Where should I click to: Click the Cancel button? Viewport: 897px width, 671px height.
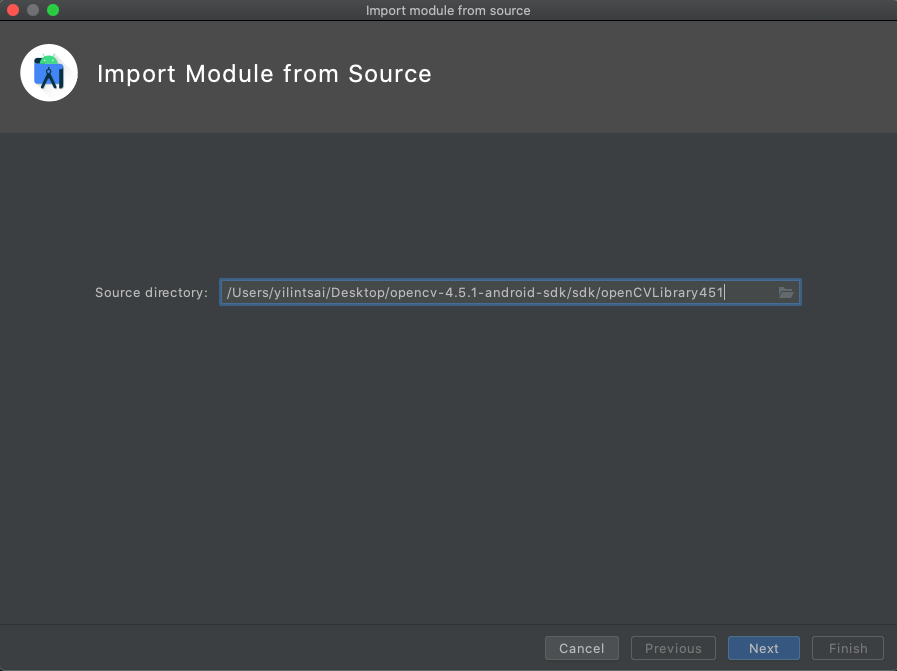click(582, 648)
